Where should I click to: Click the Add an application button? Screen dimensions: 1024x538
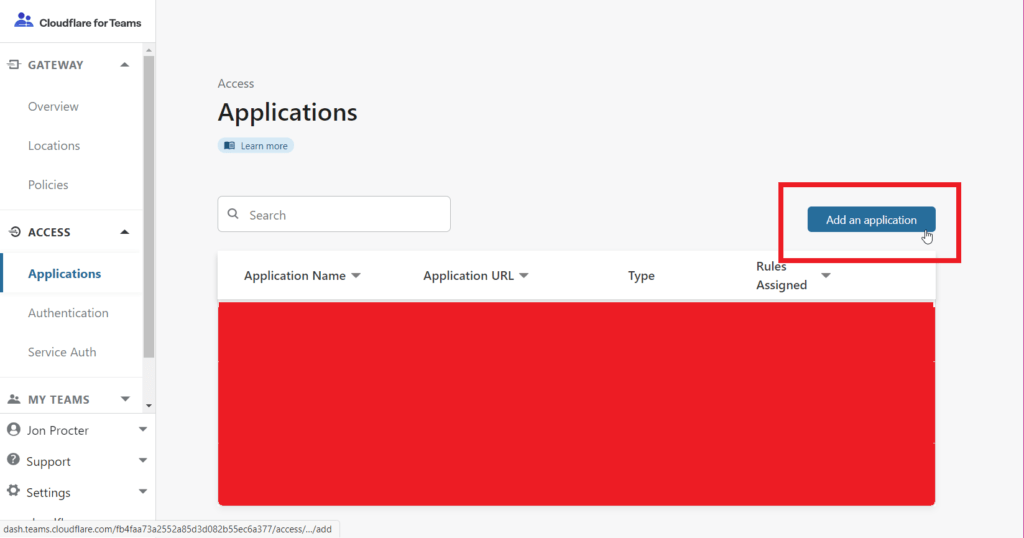(871, 219)
